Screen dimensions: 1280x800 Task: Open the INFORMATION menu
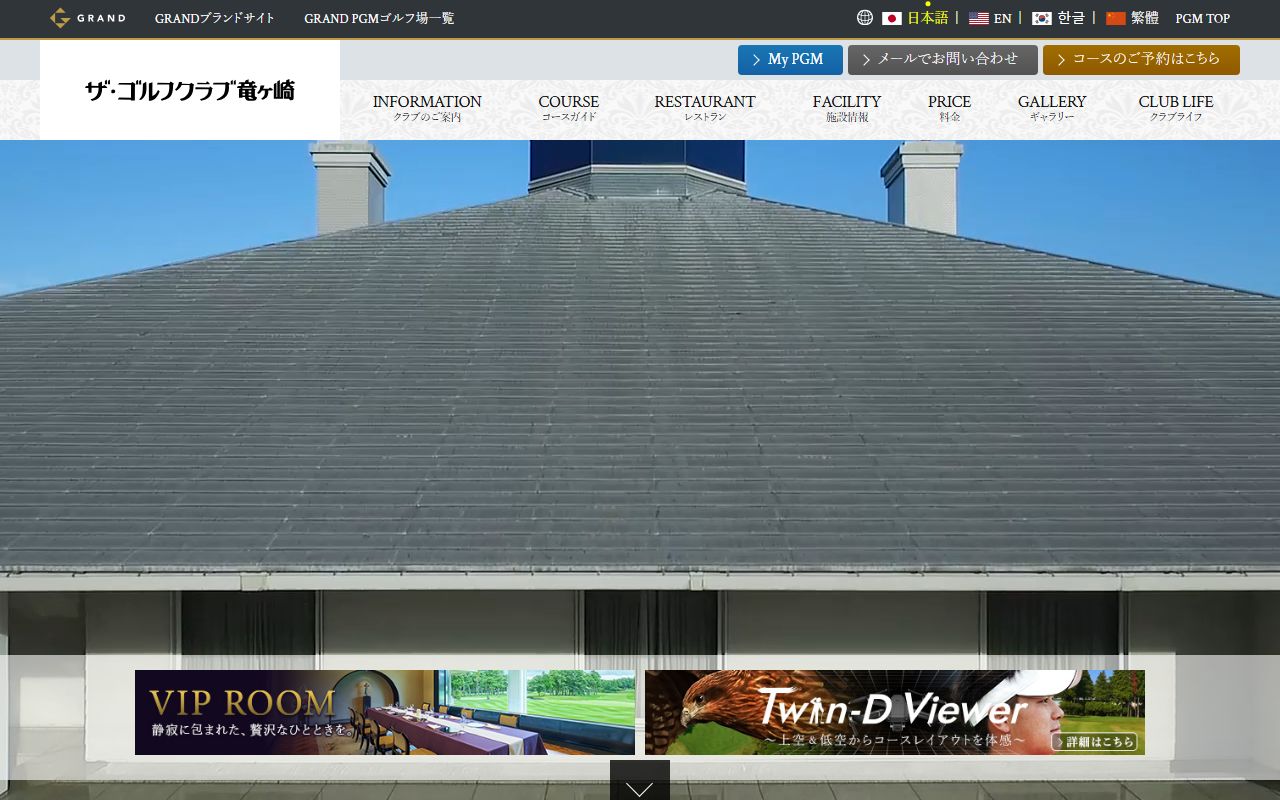click(427, 108)
